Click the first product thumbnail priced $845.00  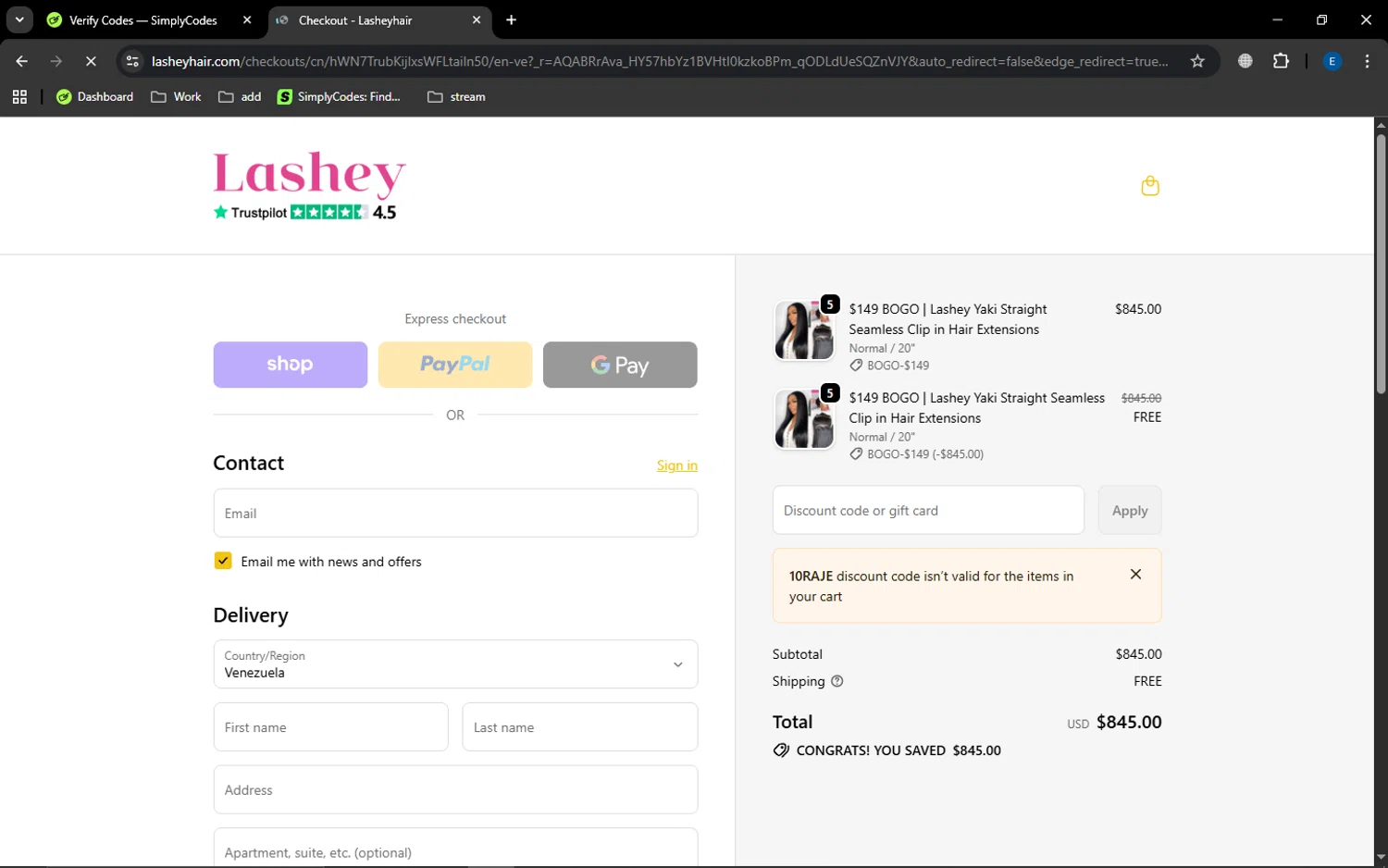click(x=804, y=330)
